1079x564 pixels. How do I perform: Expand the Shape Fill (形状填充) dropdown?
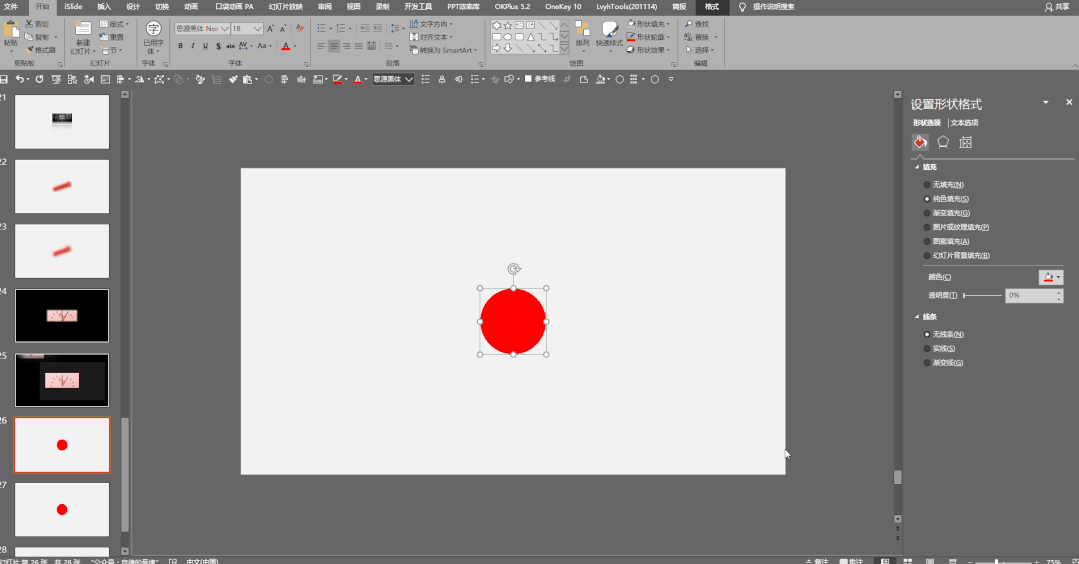pos(669,24)
